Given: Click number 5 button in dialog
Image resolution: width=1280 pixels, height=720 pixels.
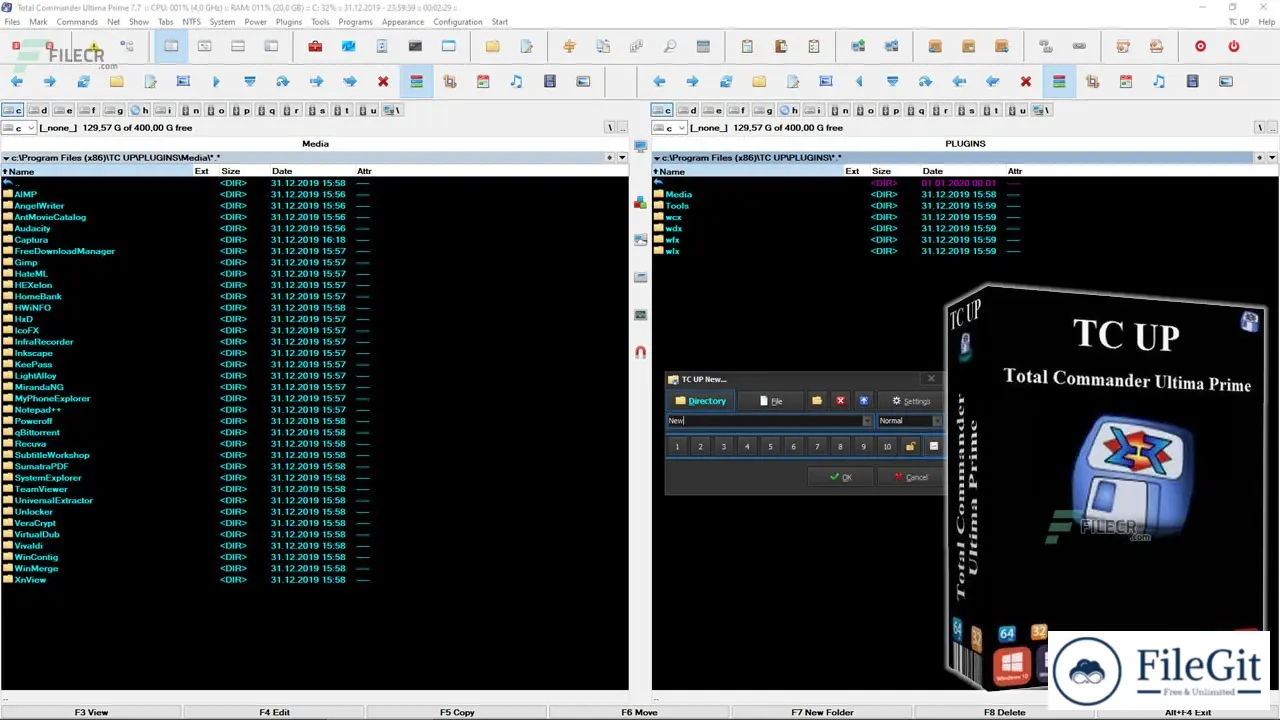Looking at the screenshot, I should click(770, 446).
